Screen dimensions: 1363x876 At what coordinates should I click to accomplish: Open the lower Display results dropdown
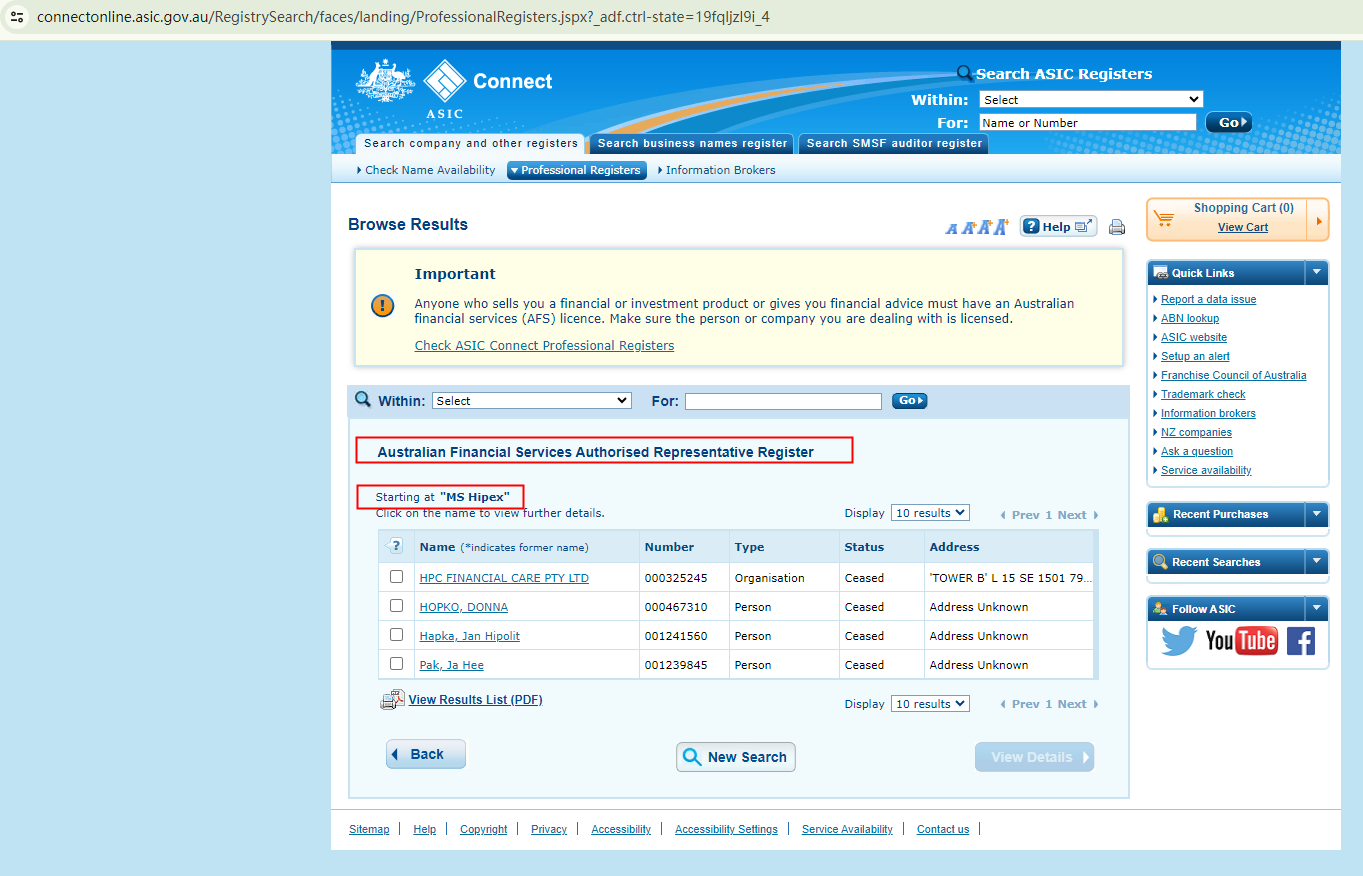(x=930, y=704)
